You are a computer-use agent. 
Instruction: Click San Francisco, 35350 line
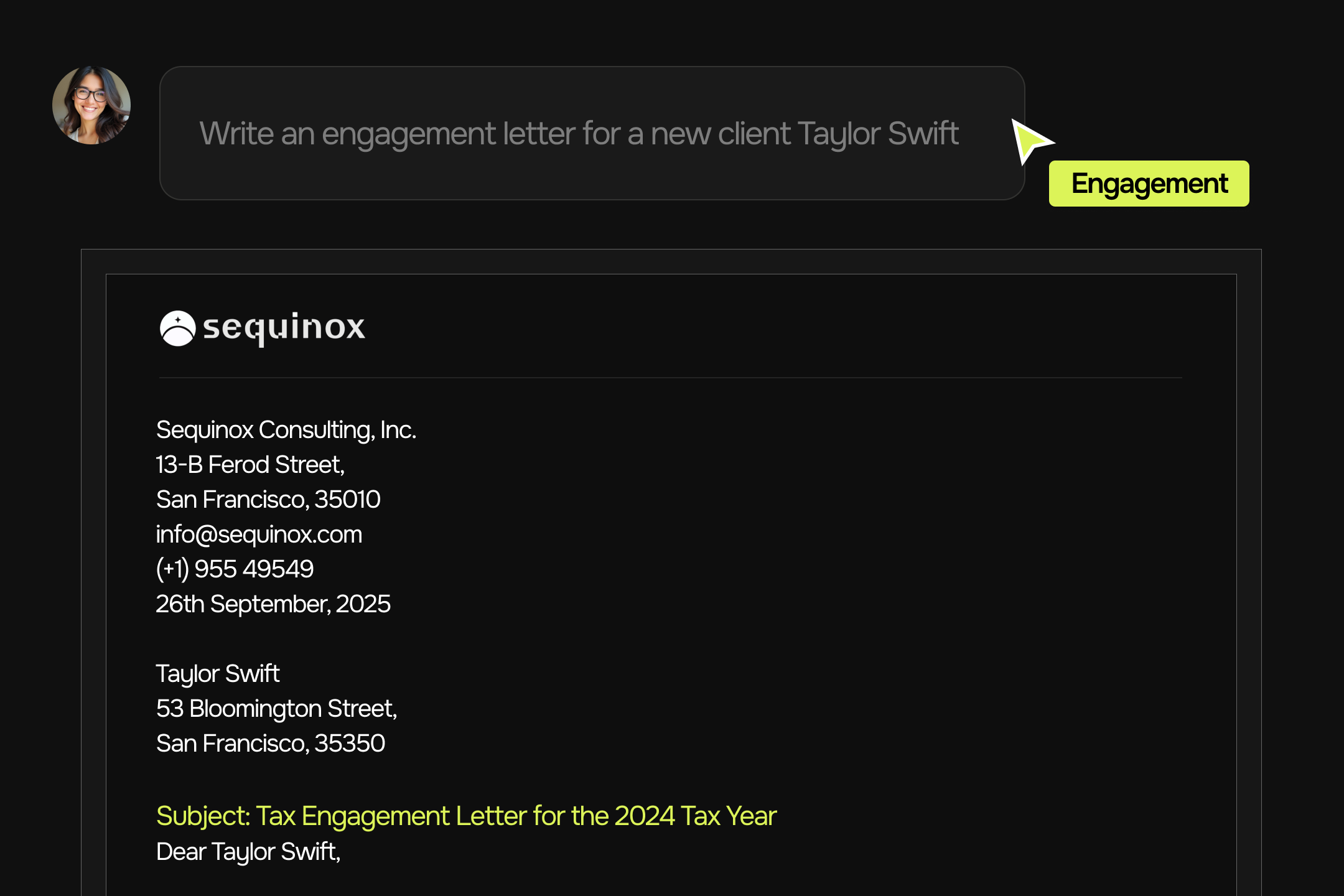click(x=271, y=744)
